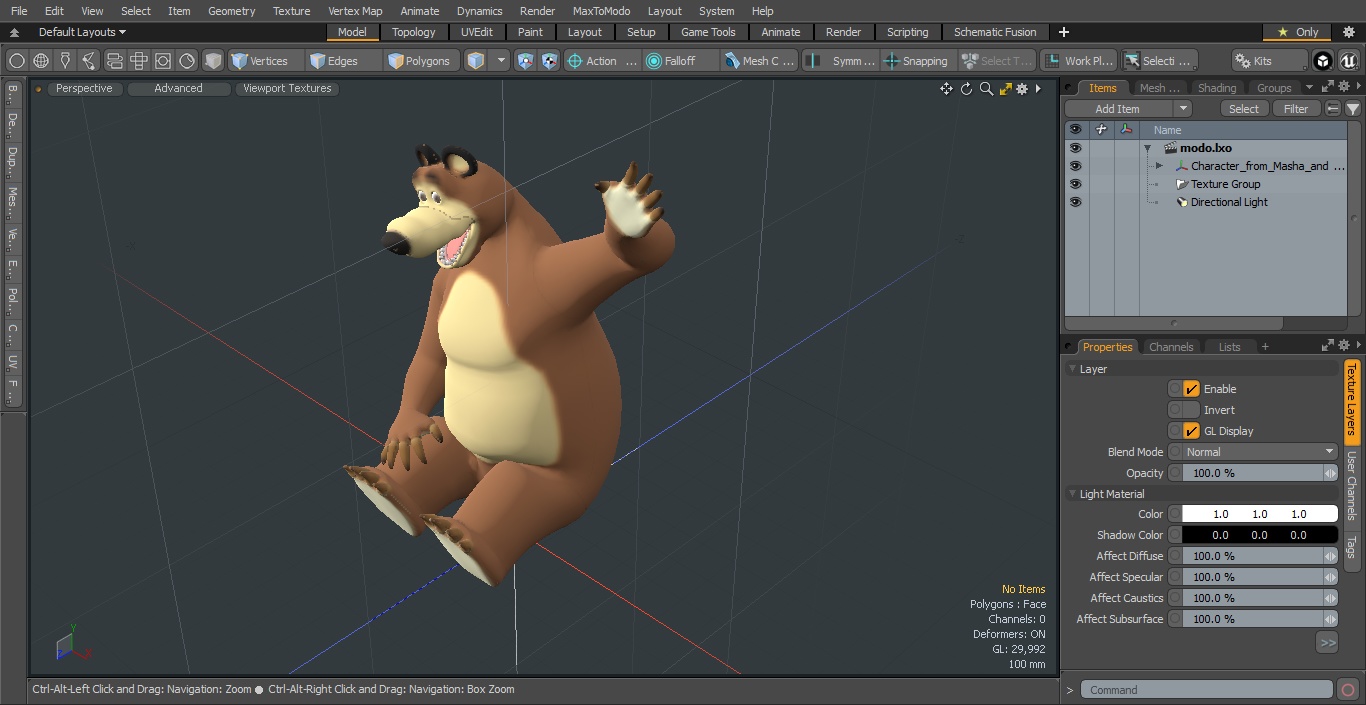Add a new layout tab with plus
This screenshot has height=705, width=1366.
point(1063,32)
